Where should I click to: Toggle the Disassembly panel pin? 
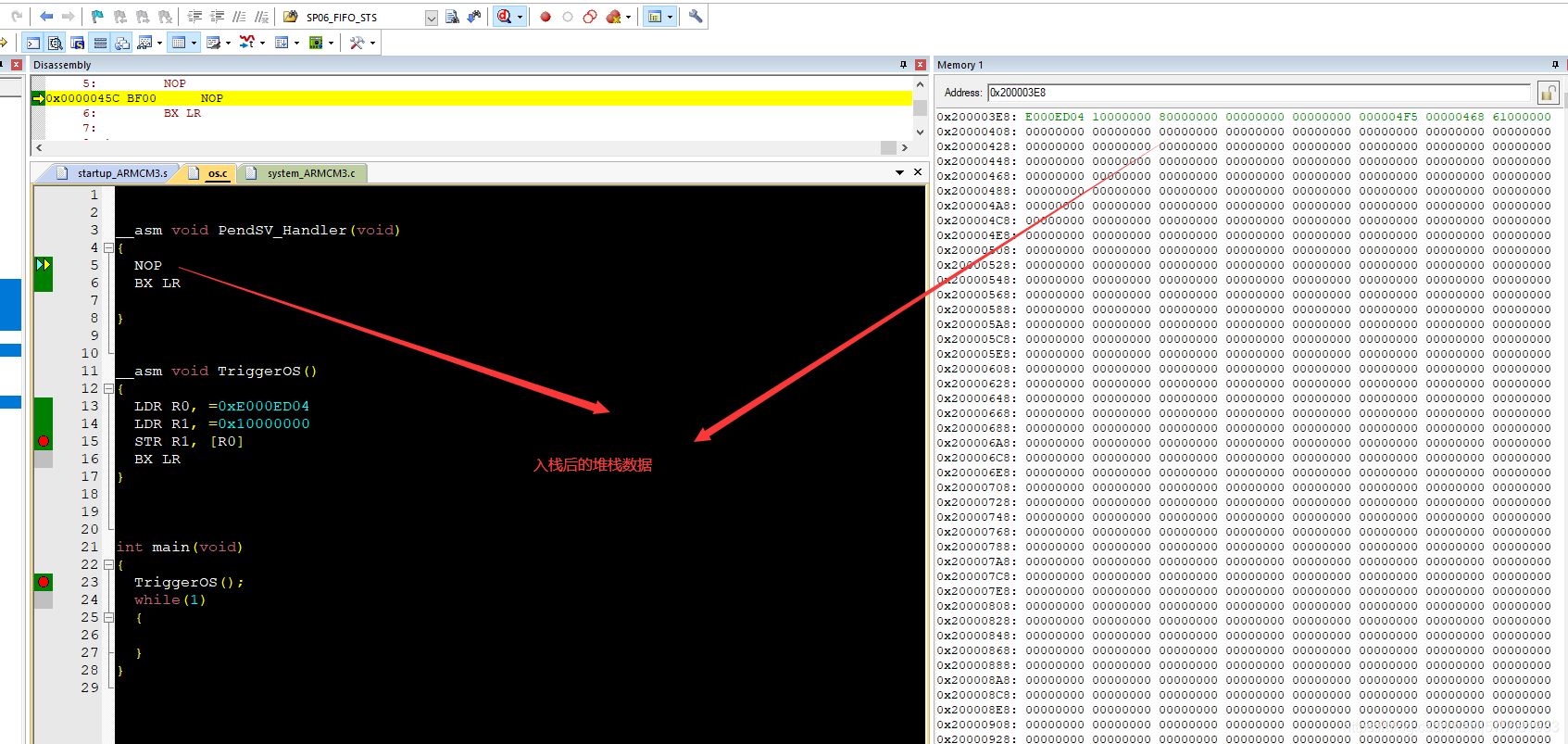pyautogui.click(x=904, y=65)
